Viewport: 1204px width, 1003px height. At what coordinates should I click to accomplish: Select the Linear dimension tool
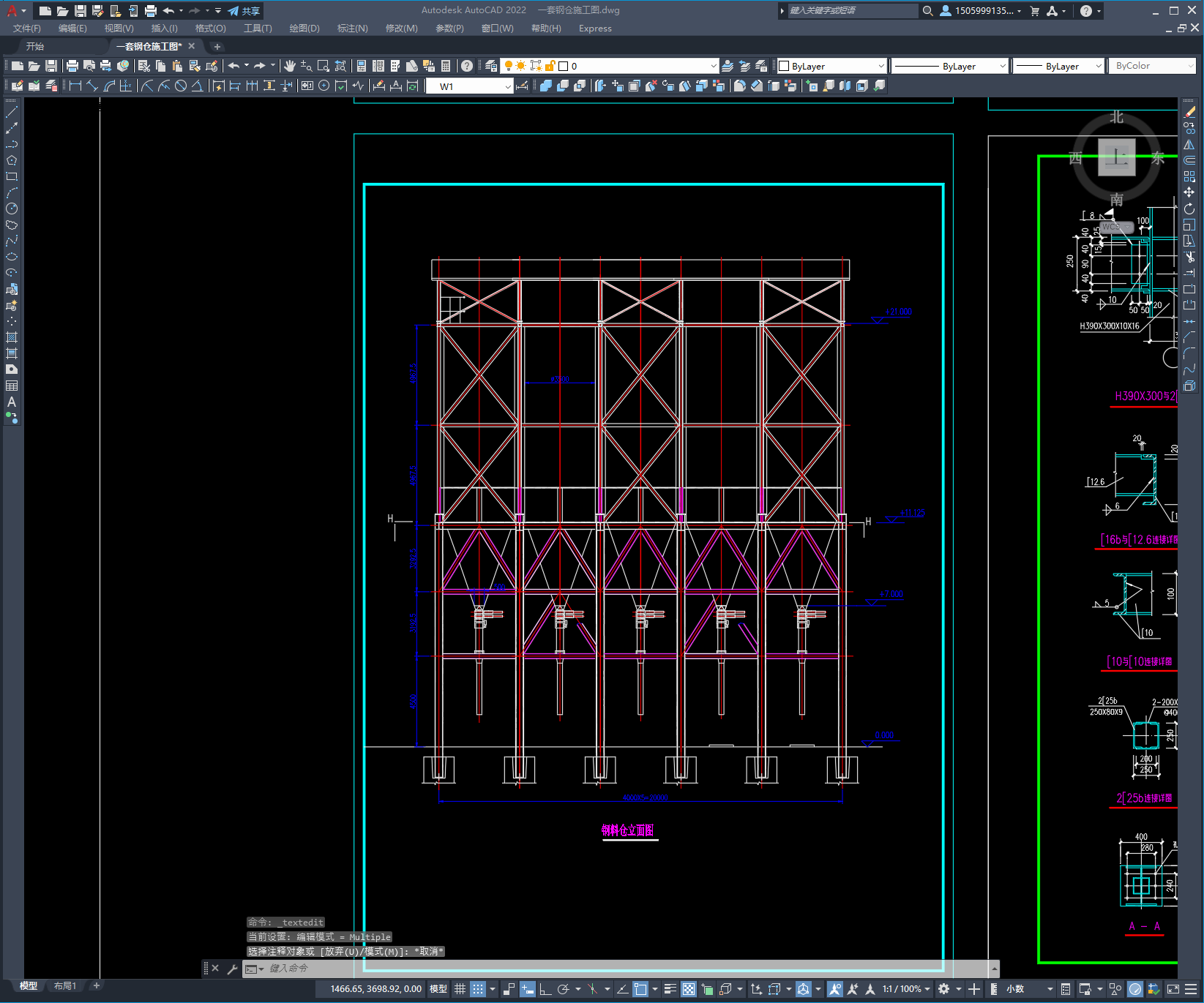click(75, 86)
